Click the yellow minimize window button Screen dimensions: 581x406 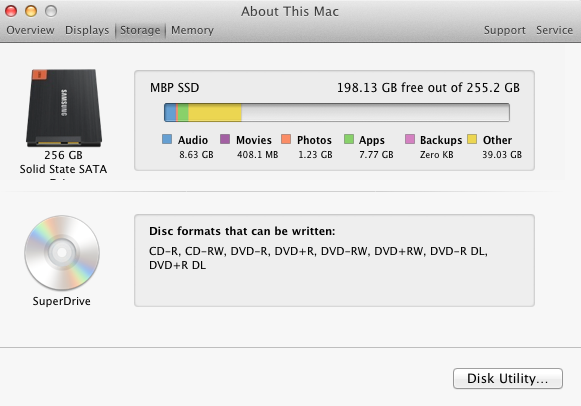pyautogui.click(x=31, y=11)
